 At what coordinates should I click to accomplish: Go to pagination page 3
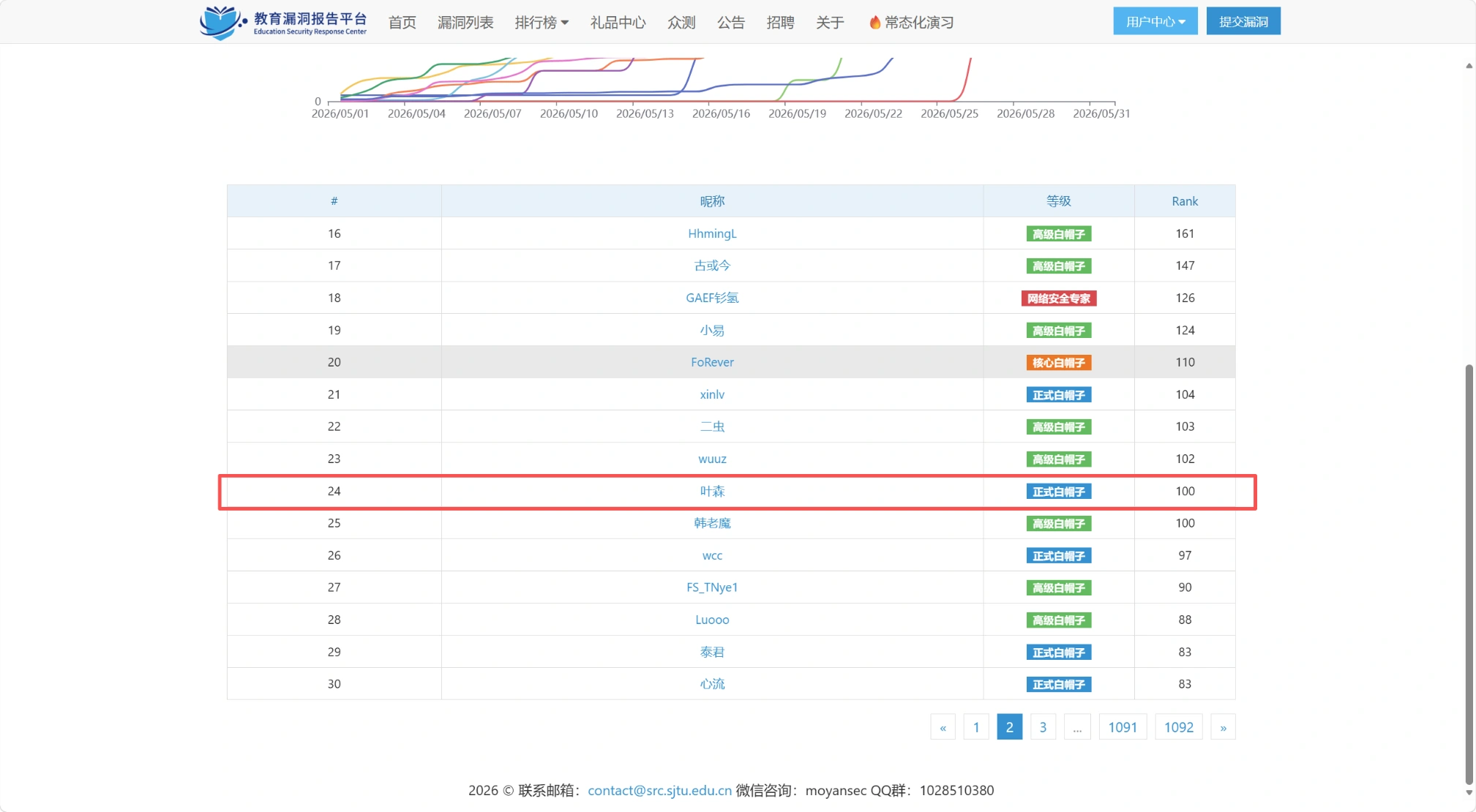click(1043, 727)
